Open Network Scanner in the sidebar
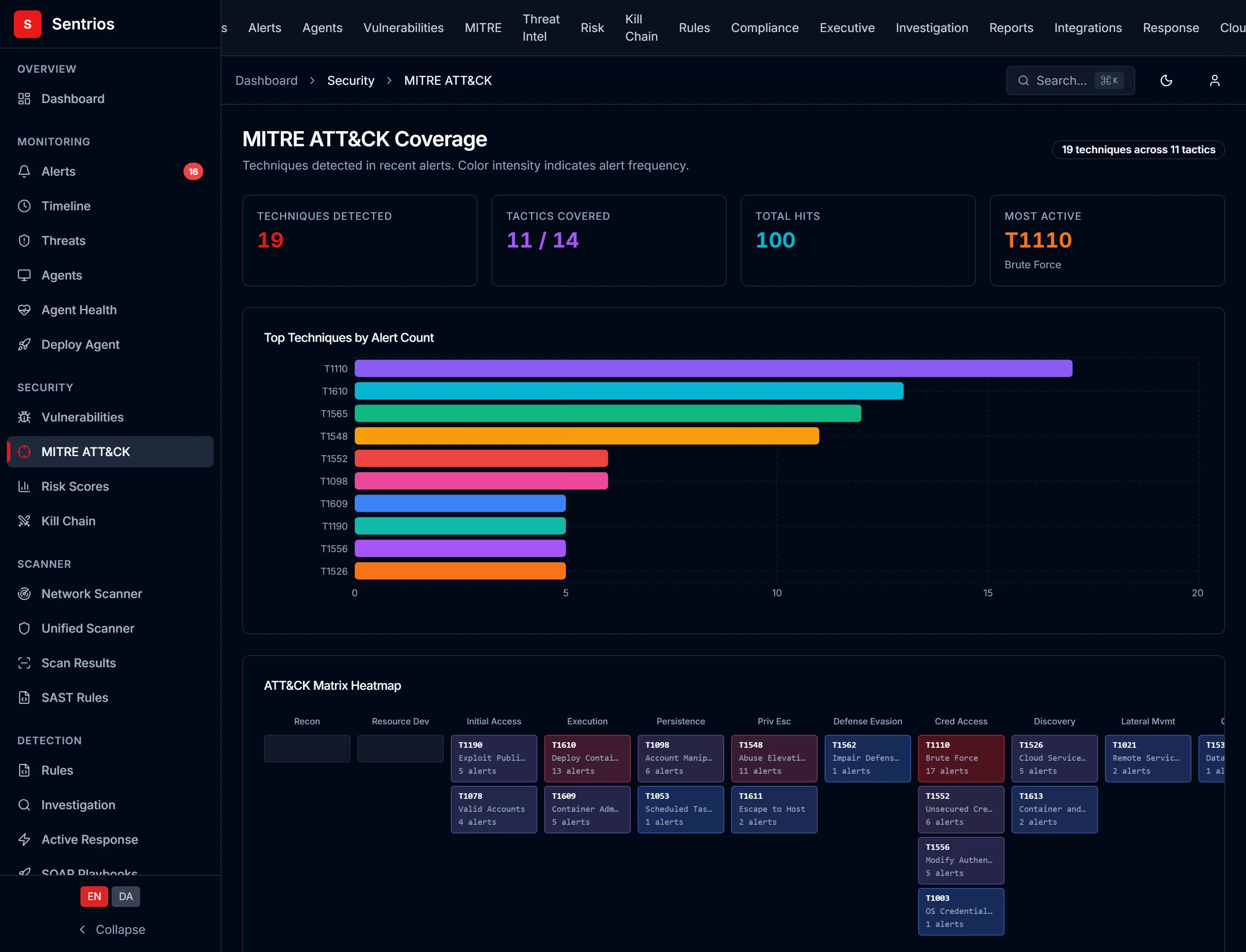Screen dimensions: 1246x952 click(110, 593)
